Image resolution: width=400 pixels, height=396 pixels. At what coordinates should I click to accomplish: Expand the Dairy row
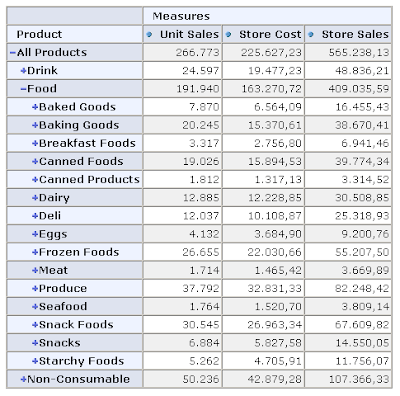(35, 198)
